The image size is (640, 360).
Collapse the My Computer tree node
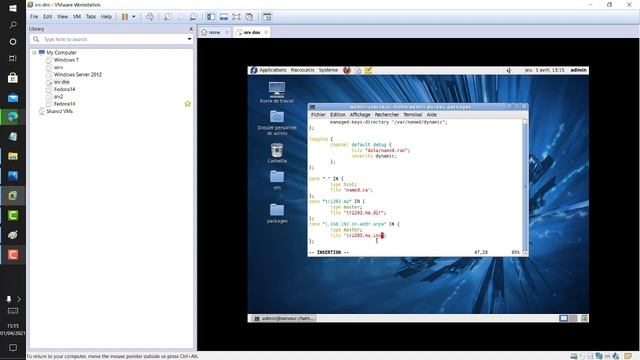pyautogui.click(x=34, y=53)
